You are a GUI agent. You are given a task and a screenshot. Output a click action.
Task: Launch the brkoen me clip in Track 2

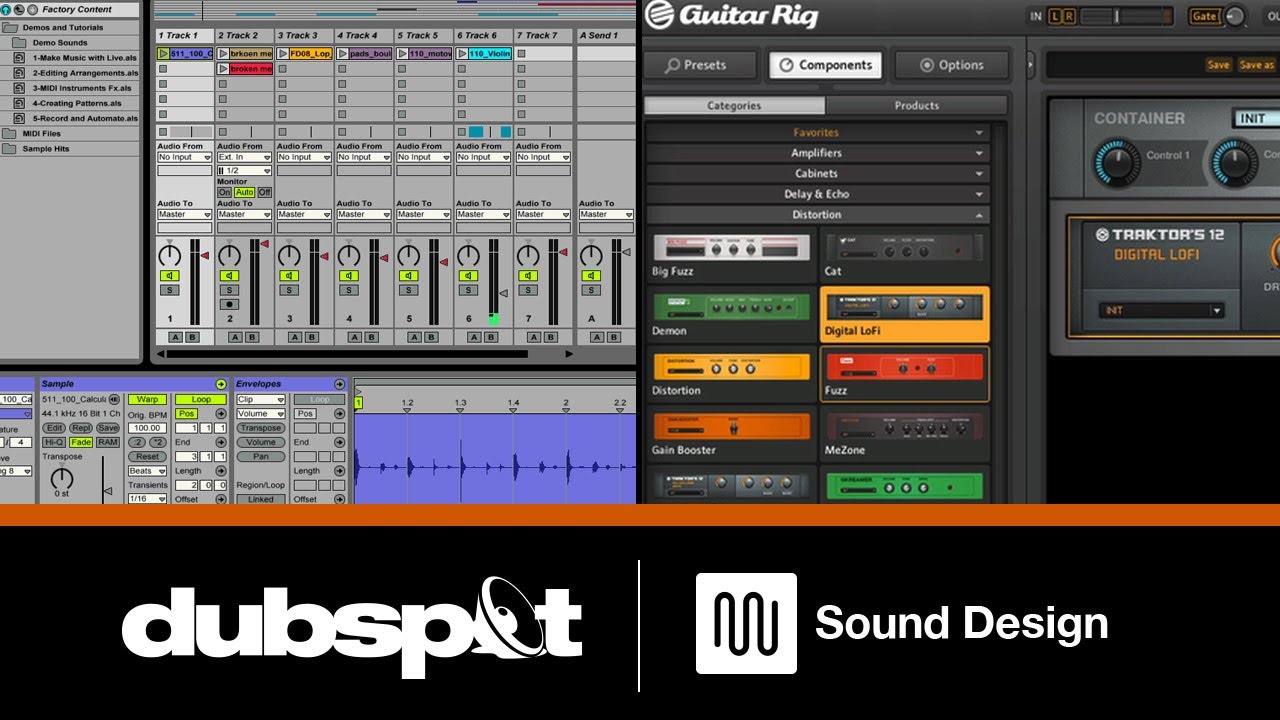[x=223, y=53]
